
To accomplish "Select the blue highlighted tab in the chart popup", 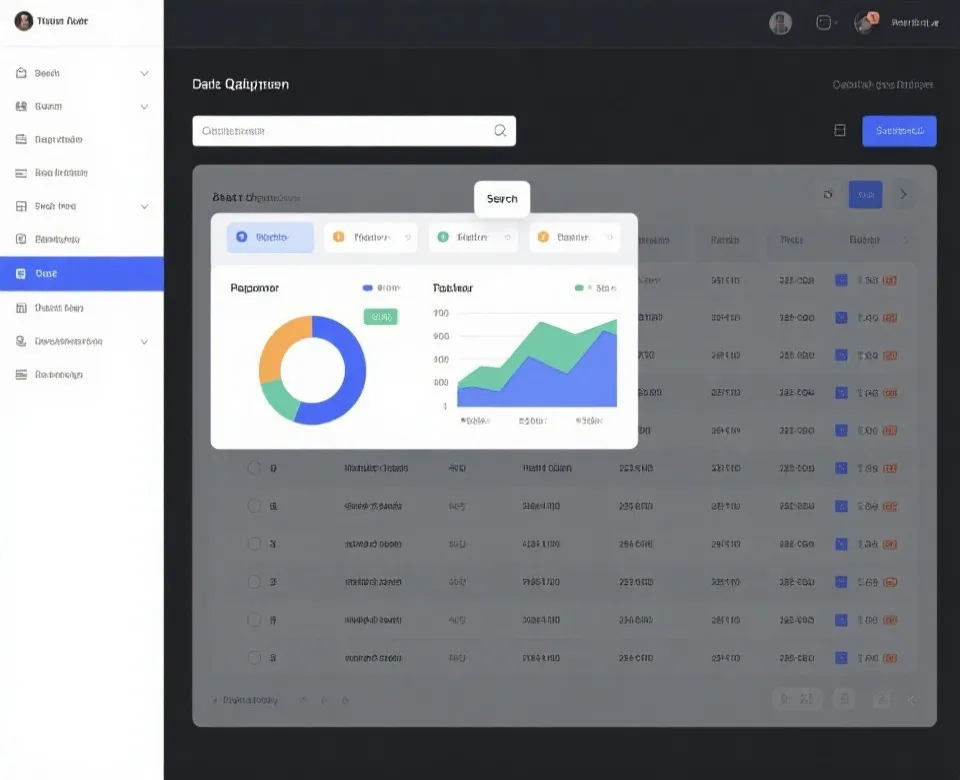I will tap(270, 238).
